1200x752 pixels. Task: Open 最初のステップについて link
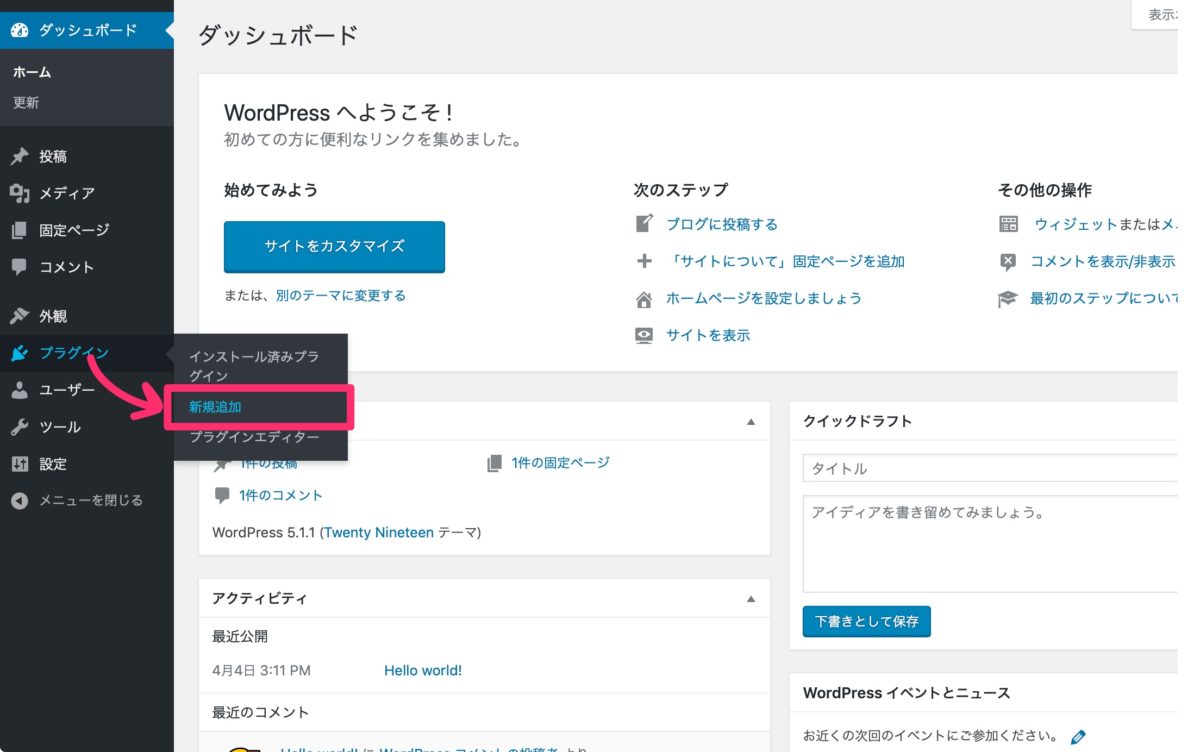point(1104,298)
